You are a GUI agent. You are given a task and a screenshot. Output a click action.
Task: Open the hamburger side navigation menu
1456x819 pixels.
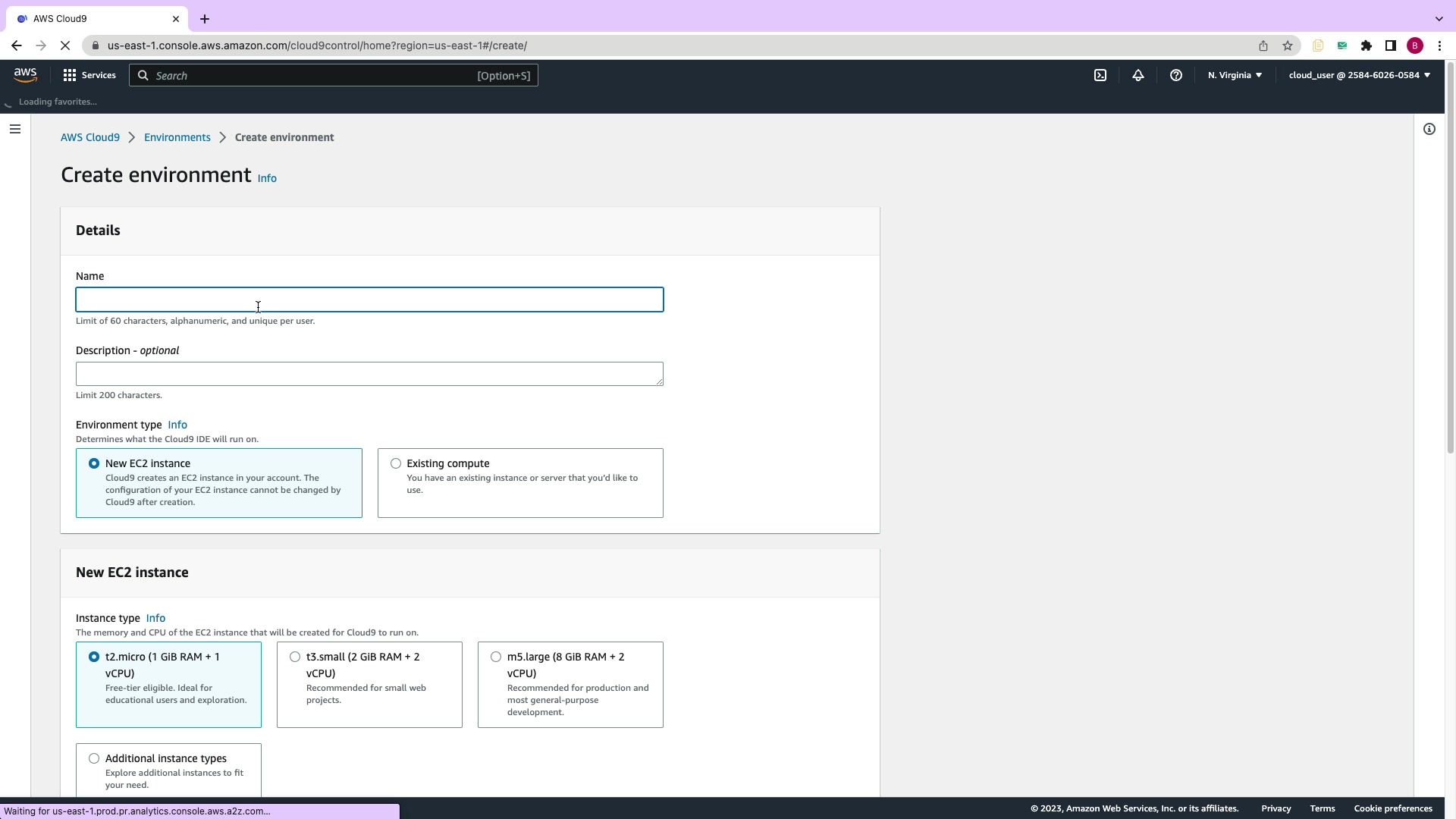(14, 129)
